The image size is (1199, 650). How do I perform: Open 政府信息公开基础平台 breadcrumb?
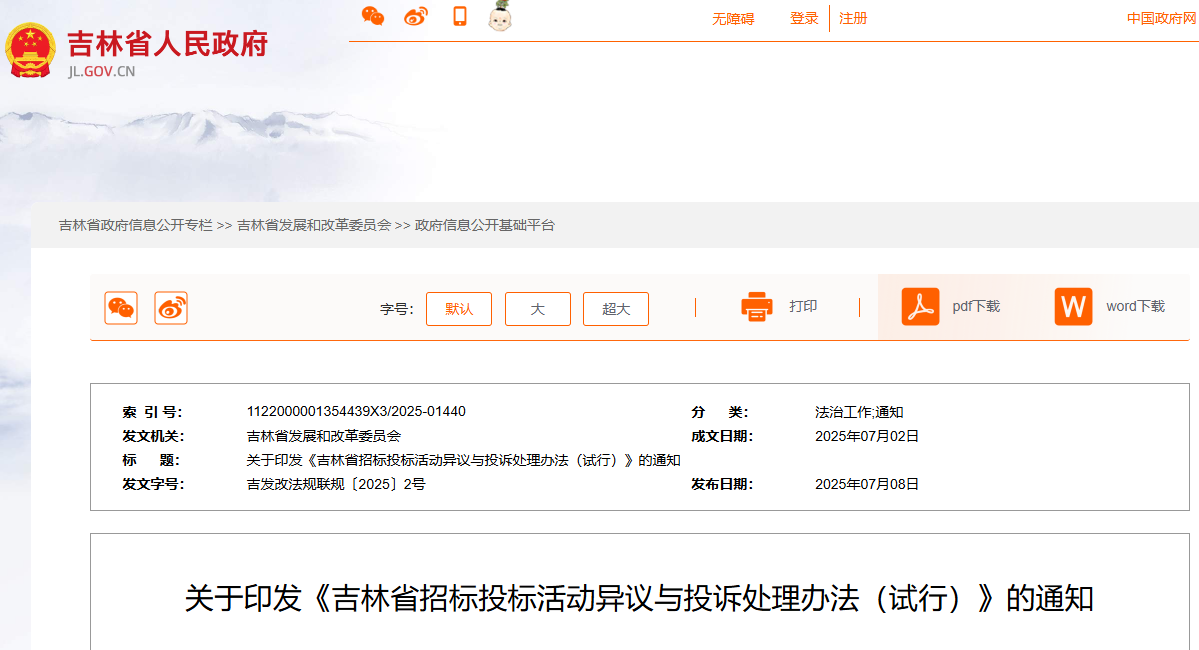pyautogui.click(x=485, y=226)
